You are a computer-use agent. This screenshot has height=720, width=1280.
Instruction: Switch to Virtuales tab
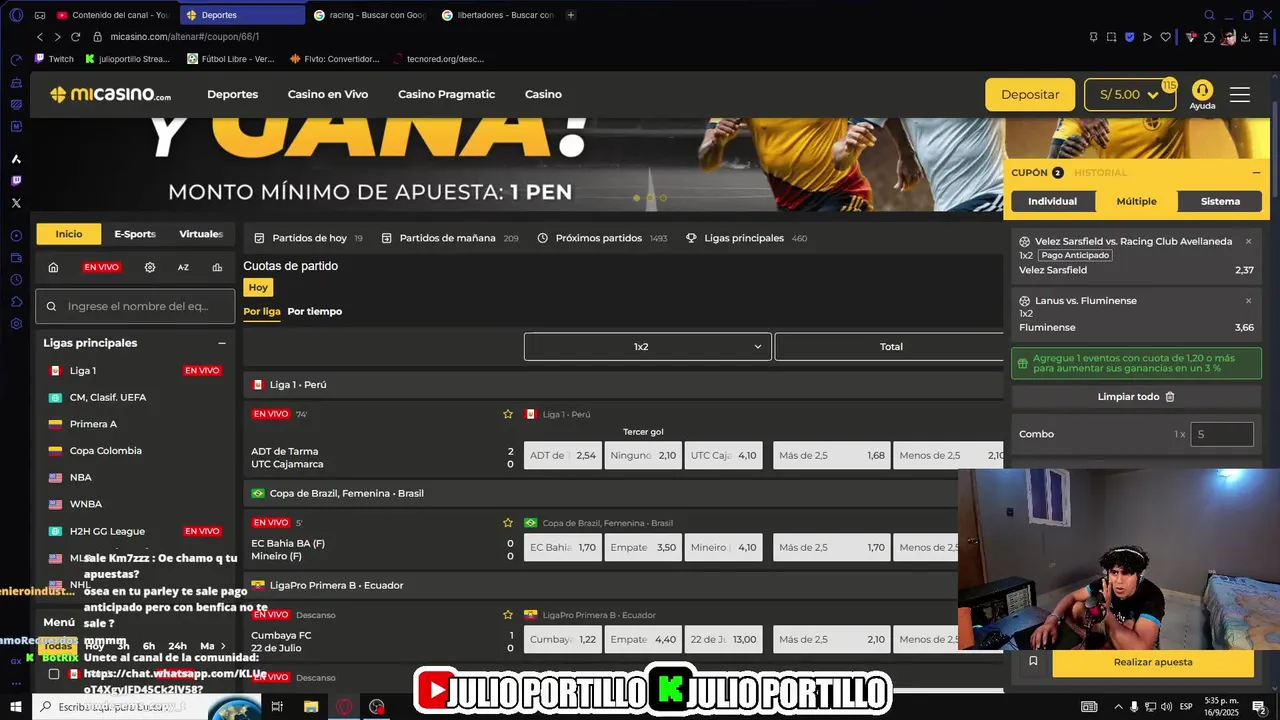tap(201, 234)
